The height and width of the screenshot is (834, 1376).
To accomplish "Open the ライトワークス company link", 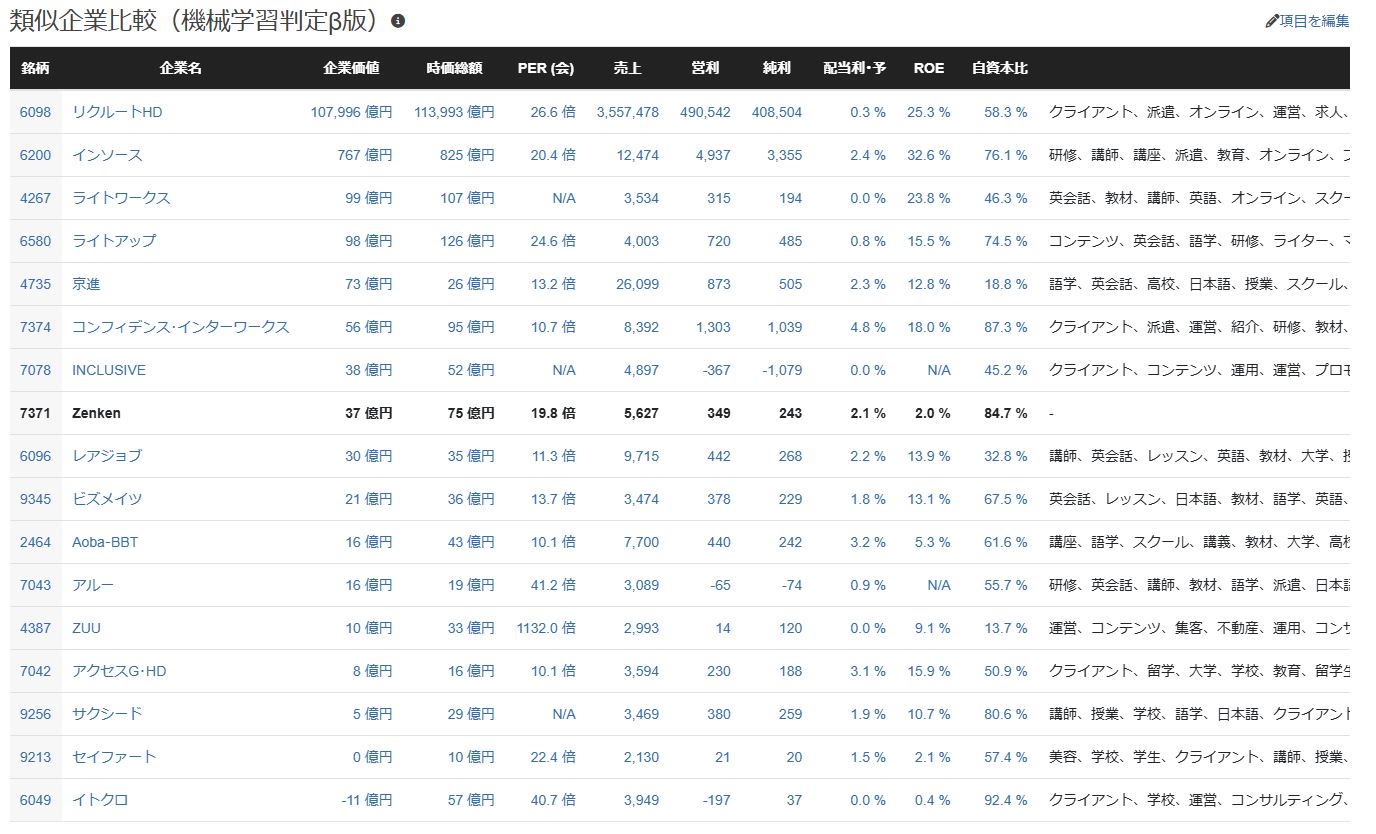I will point(121,198).
